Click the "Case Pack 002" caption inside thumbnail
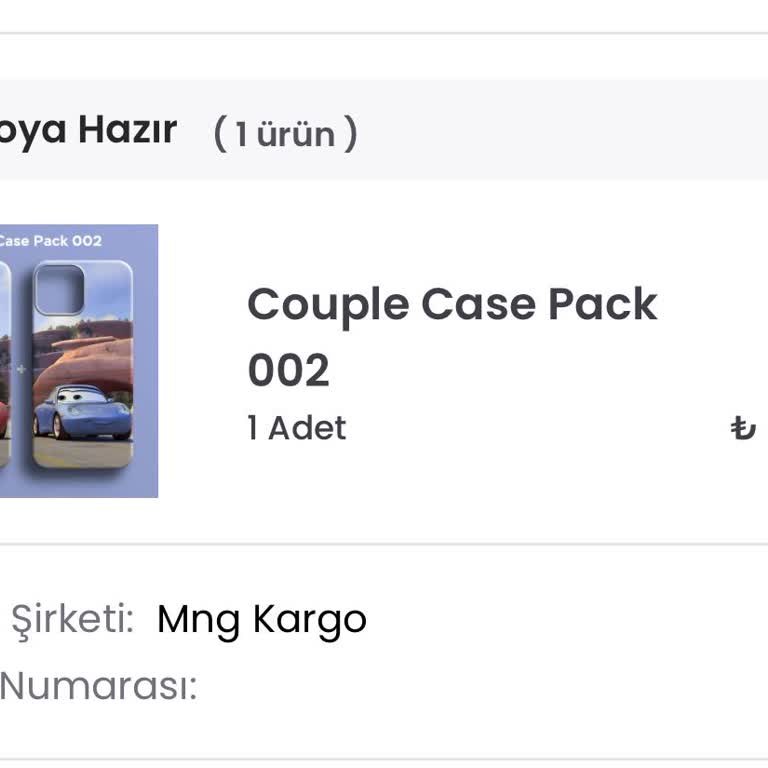Image resolution: width=768 pixels, height=768 pixels. [51, 241]
